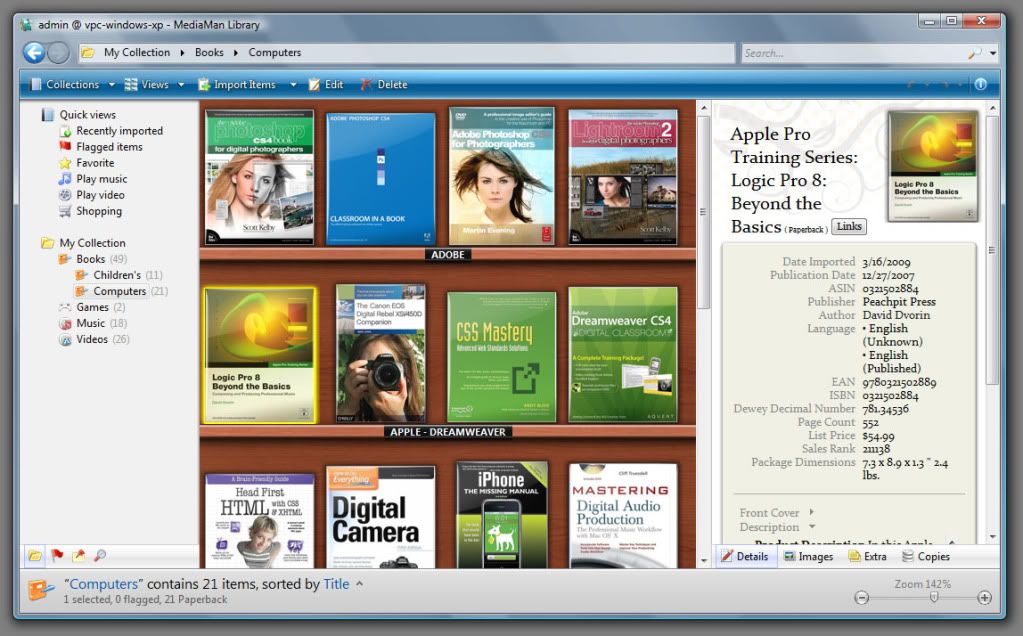Click the magnifier icon in sidebar footer
Image resolution: width=1023 pixels, height=636 pixels.
pyautogui.click(x=100, y=556)
